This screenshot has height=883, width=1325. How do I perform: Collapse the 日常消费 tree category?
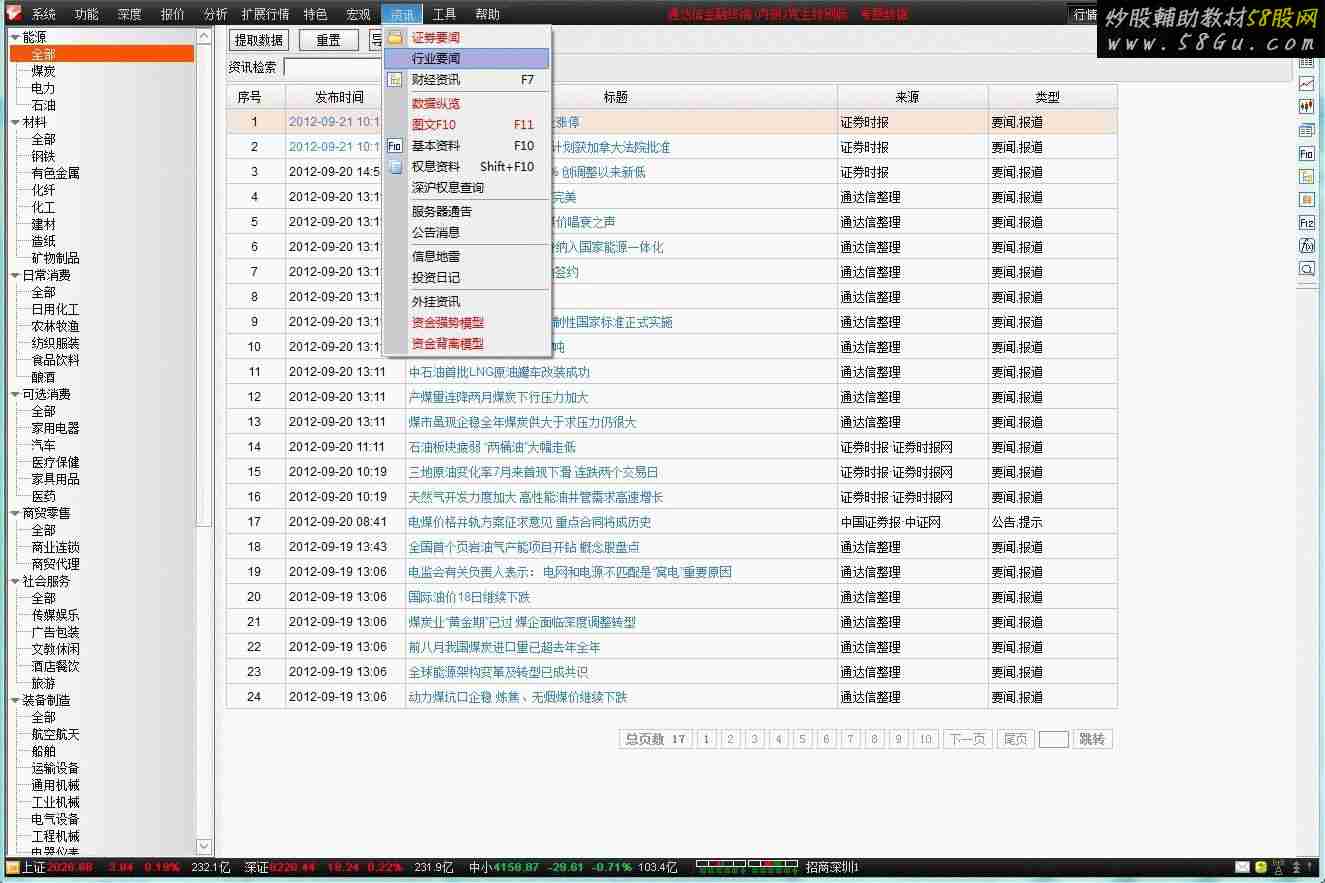click(x=15, y=275)
